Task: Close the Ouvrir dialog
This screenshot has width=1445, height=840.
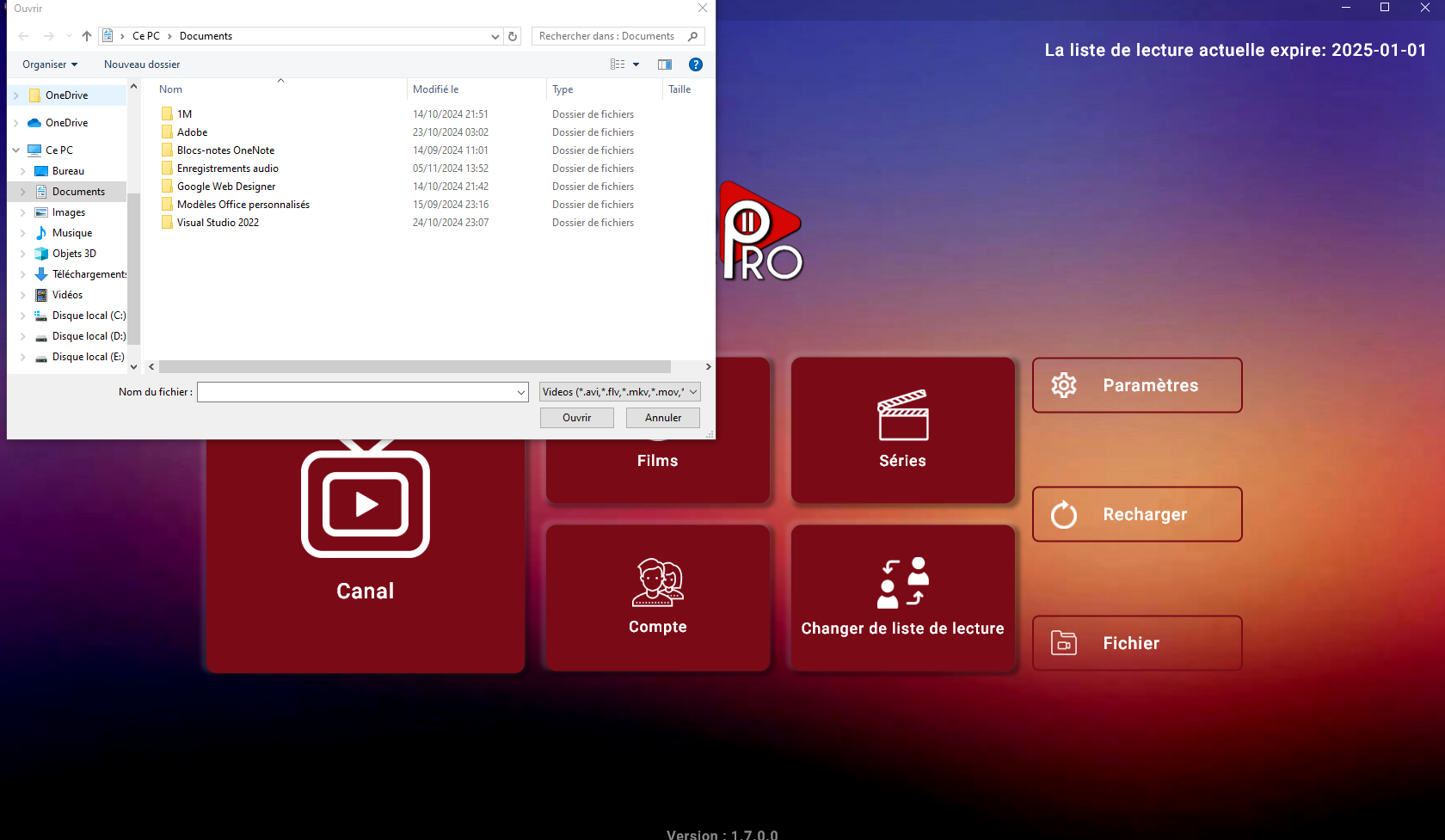Action: coord(703,8)
